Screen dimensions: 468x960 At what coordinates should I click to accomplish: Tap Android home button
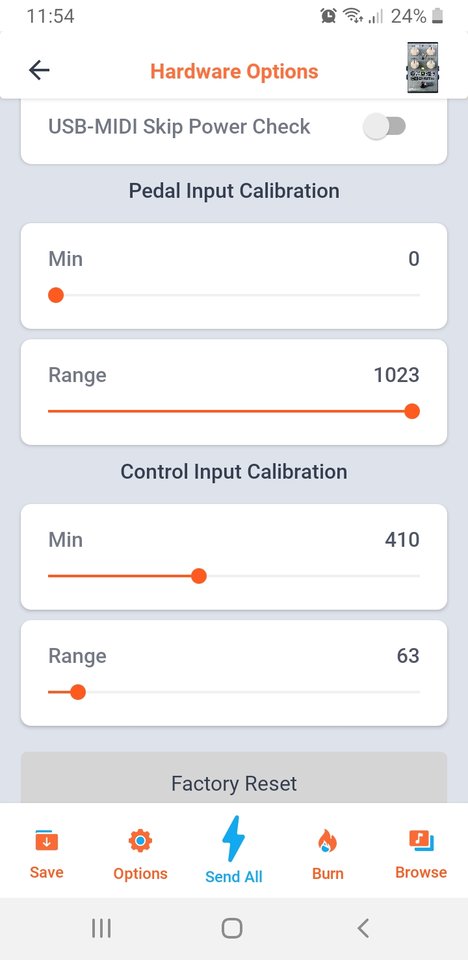pos(232,928)
